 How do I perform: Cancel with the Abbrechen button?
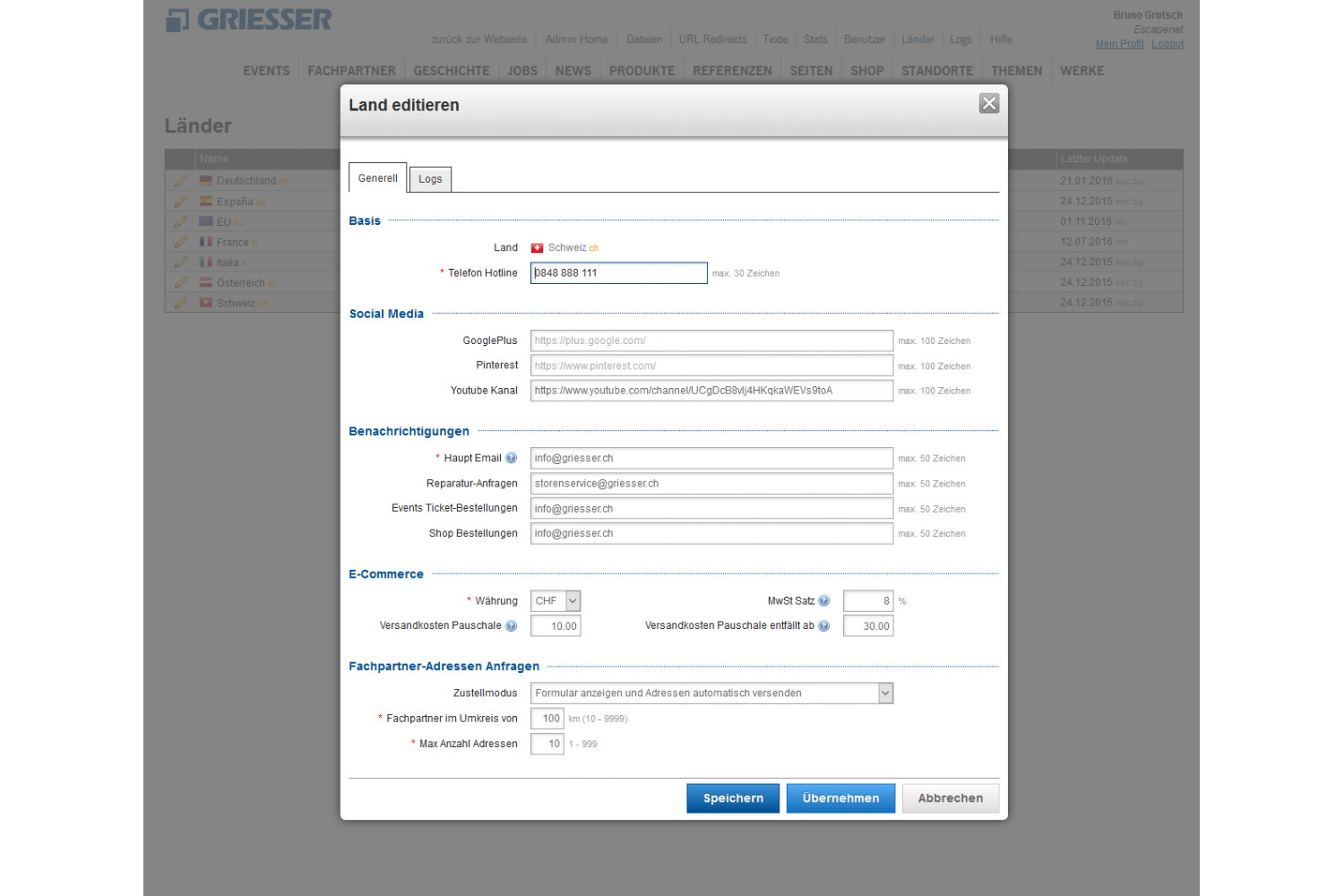point(950,798)
